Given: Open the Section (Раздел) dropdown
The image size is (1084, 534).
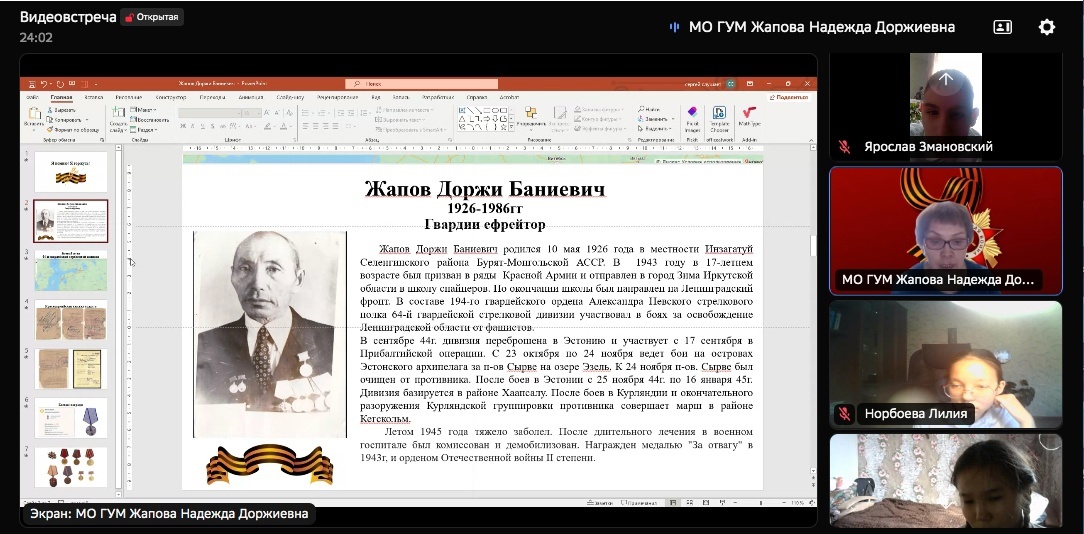Looking at the screenshot, I should 143,130.
